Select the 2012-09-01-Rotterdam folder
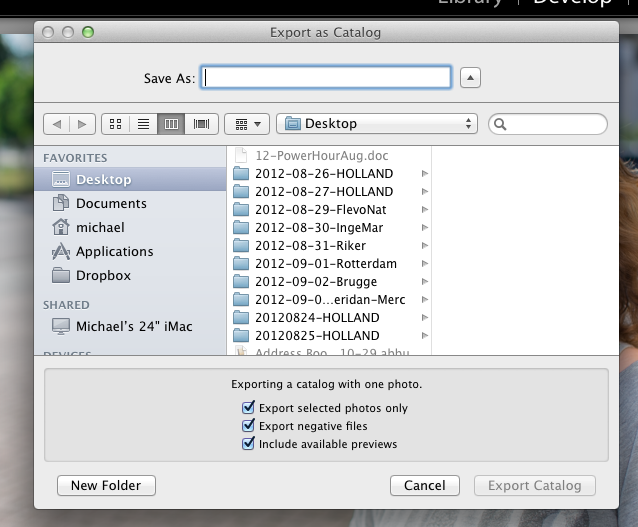 (325, 263)
